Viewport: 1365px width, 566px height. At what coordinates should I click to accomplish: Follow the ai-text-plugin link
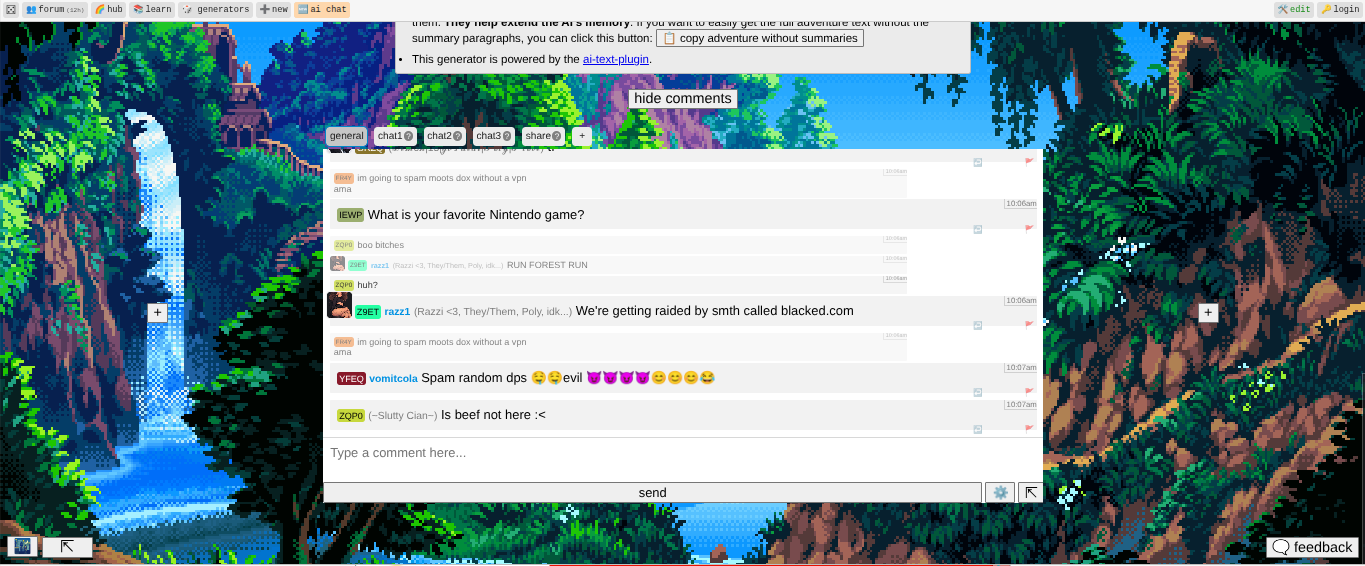(x=616, y=59)
